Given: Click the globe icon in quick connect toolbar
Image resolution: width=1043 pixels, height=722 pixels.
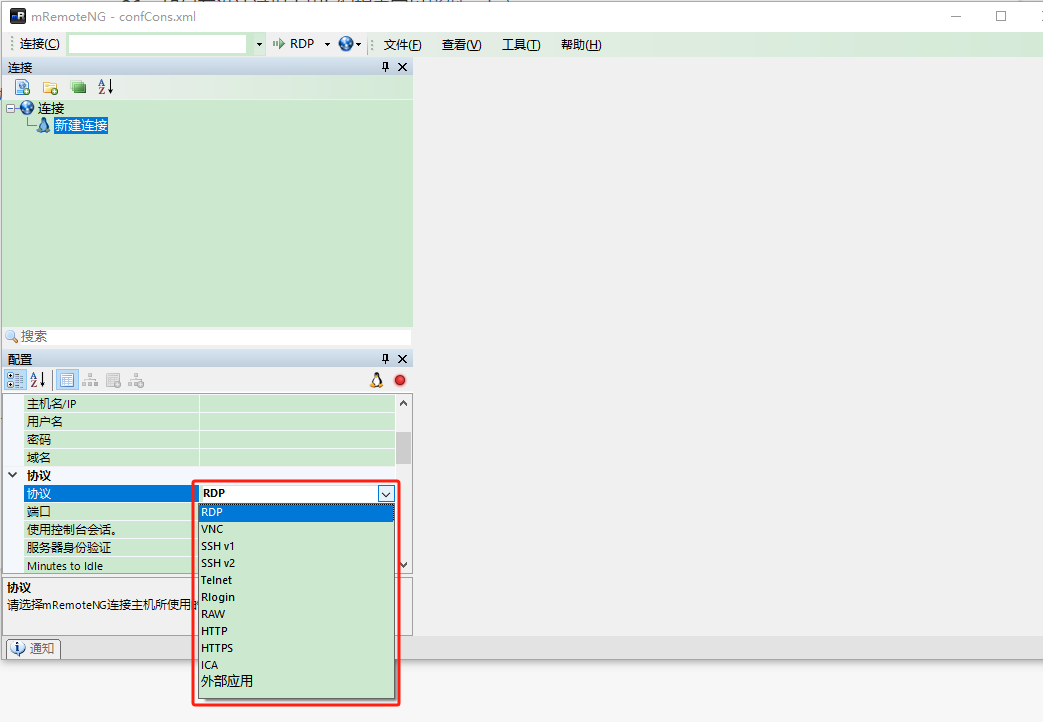Looking at the screenshot, I should click(345, 44).
